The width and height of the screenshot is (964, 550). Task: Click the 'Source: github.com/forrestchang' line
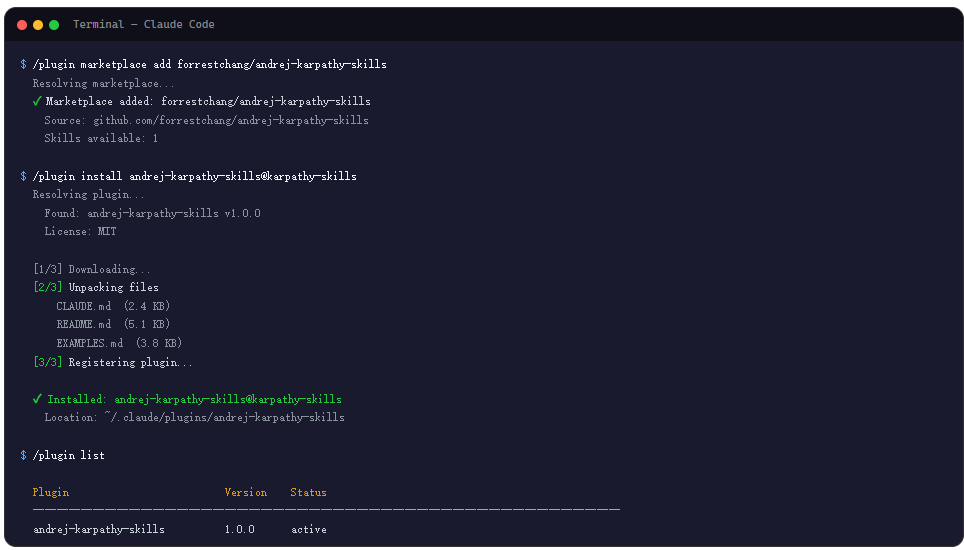[207, 120]
